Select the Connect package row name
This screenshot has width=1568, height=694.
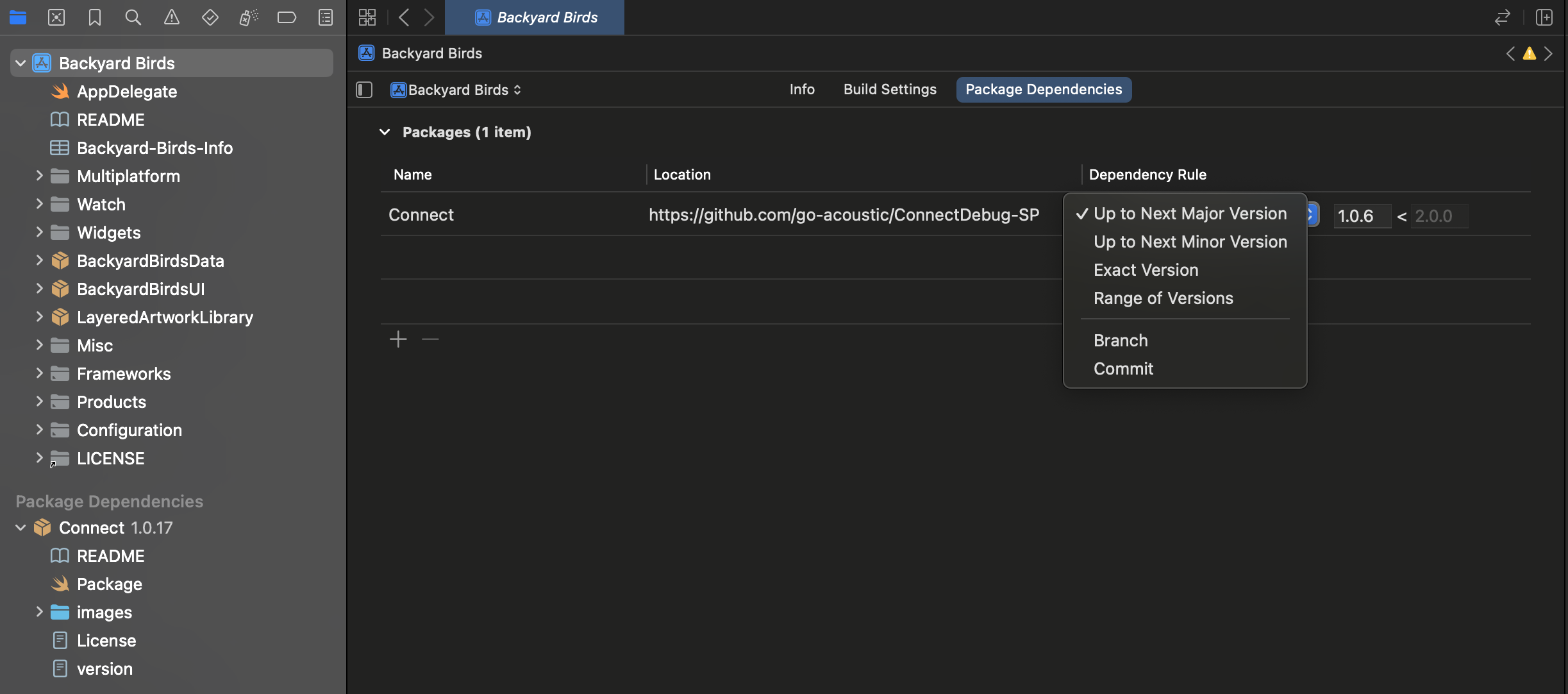[x=421, y=215]
